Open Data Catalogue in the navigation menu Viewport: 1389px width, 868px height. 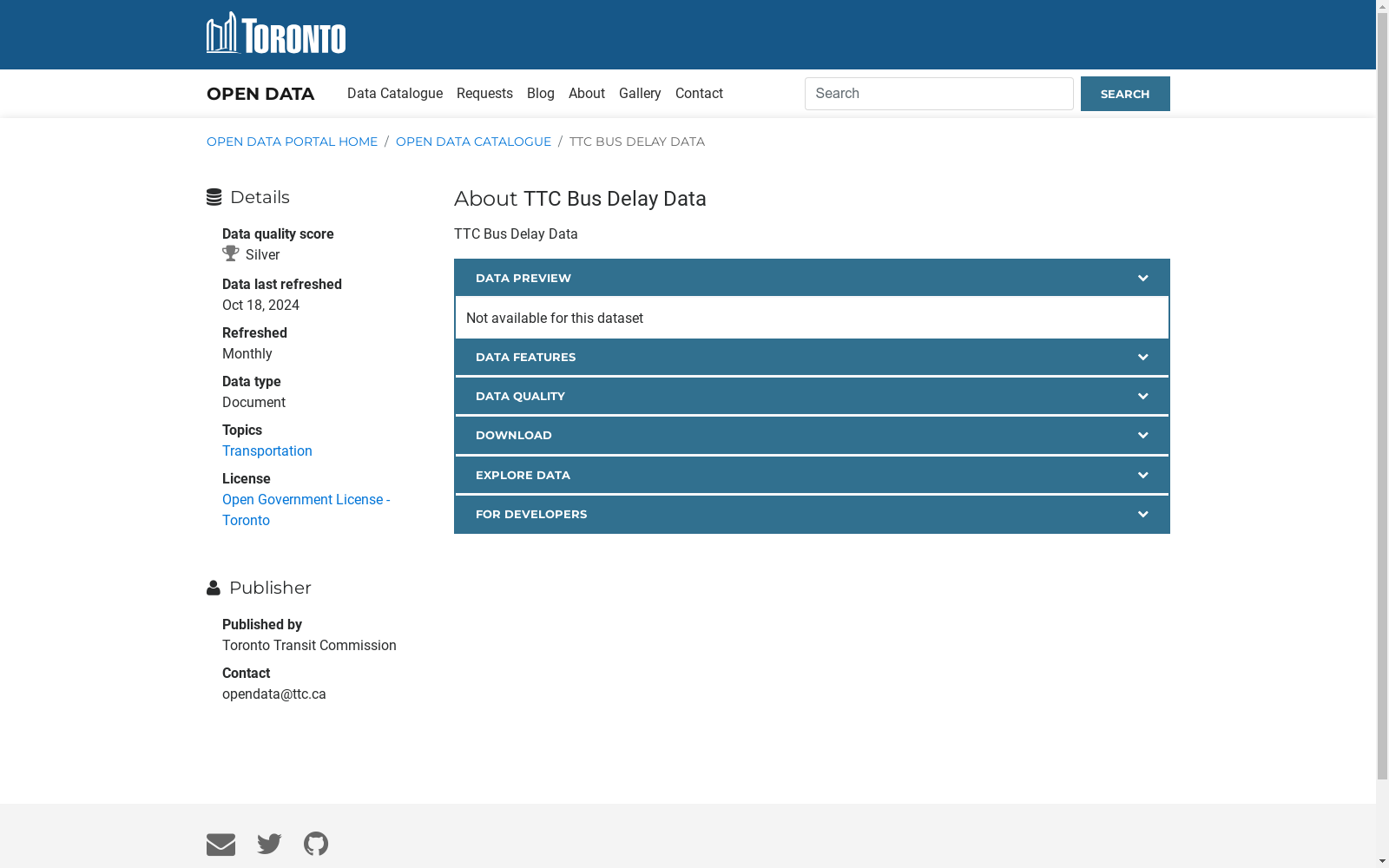pyautogui.click(x=395, y=94)
